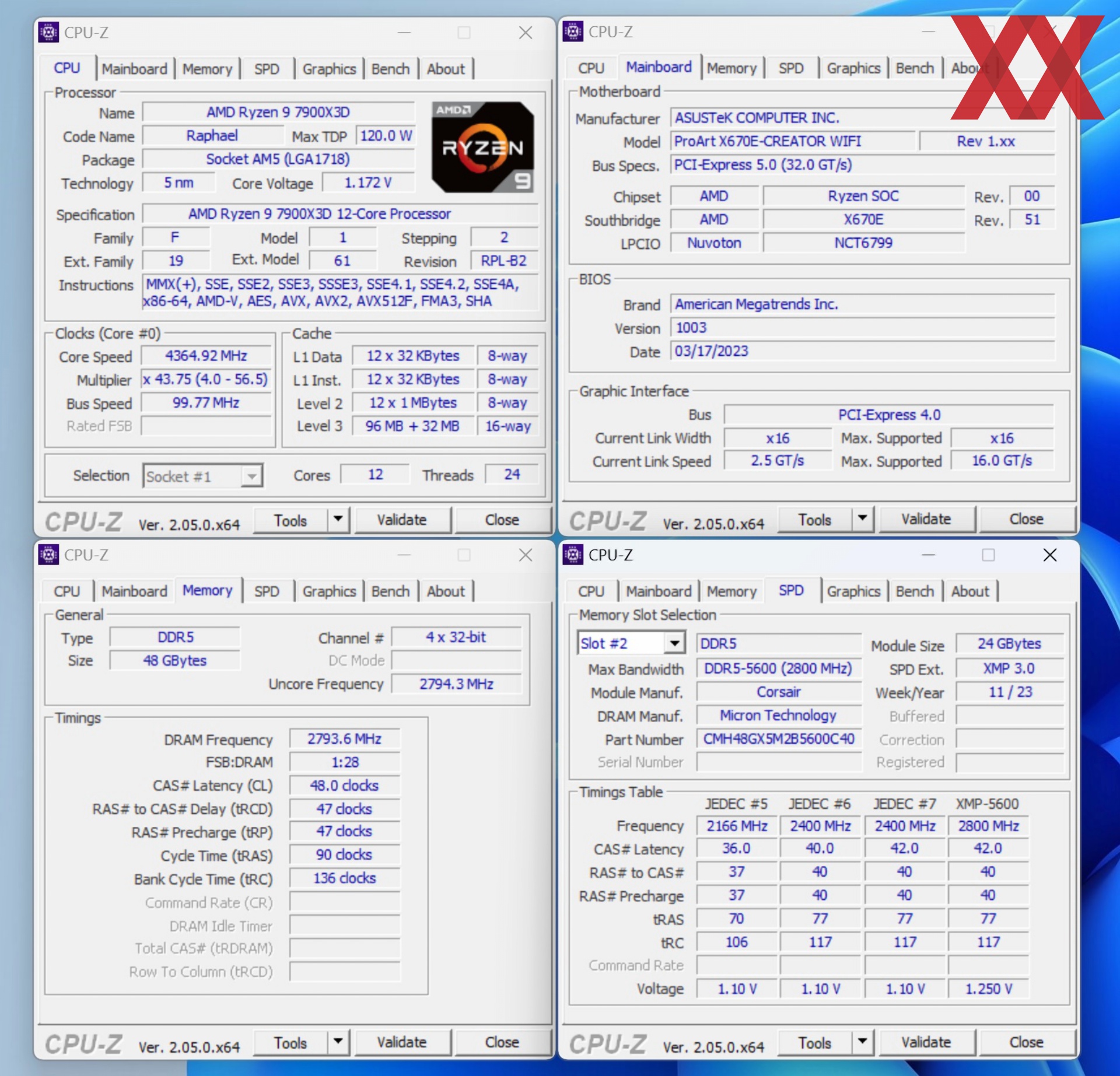Click the part number CMH48GX5M2B5600C40
The width and height of the screenshot is (1120, 1076).
pyautogui.click(x=779, y=739)
